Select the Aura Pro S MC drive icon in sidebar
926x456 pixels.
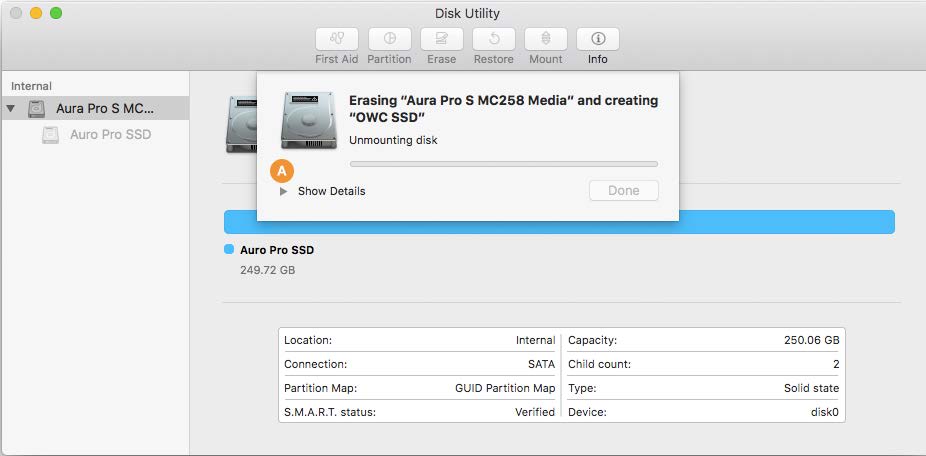(37, 109)
